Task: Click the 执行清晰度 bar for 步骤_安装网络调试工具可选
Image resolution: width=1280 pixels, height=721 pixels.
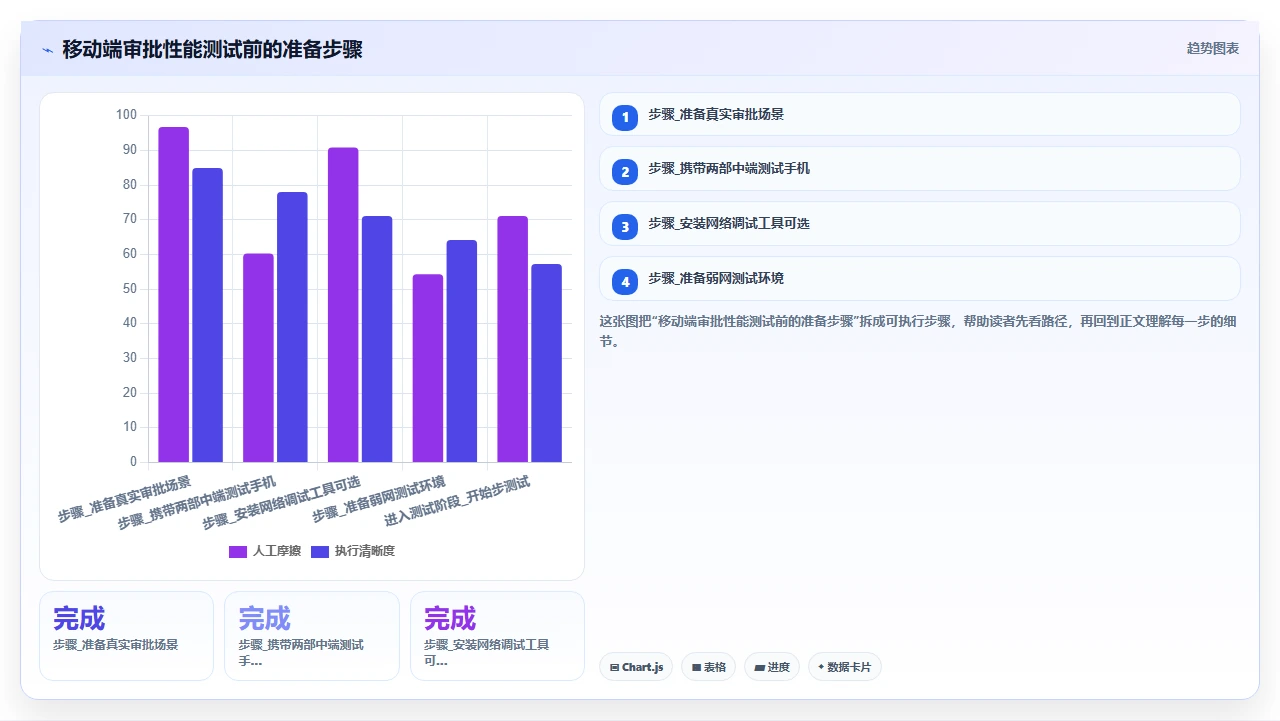Action: (x=377, y=339)
